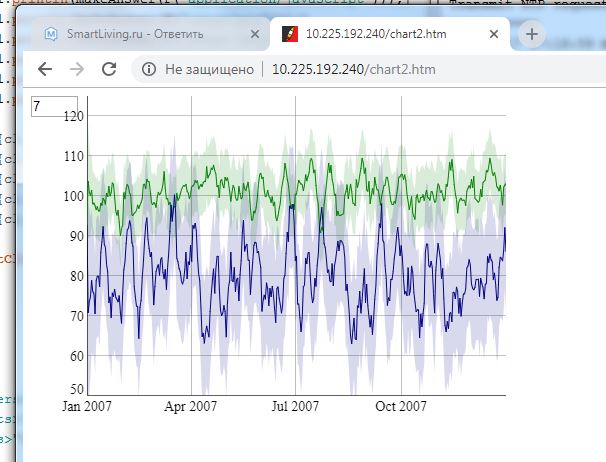
Task: Click the SmartLiving tab favicon
Action: pyautogui.click(x=51, y=34)
